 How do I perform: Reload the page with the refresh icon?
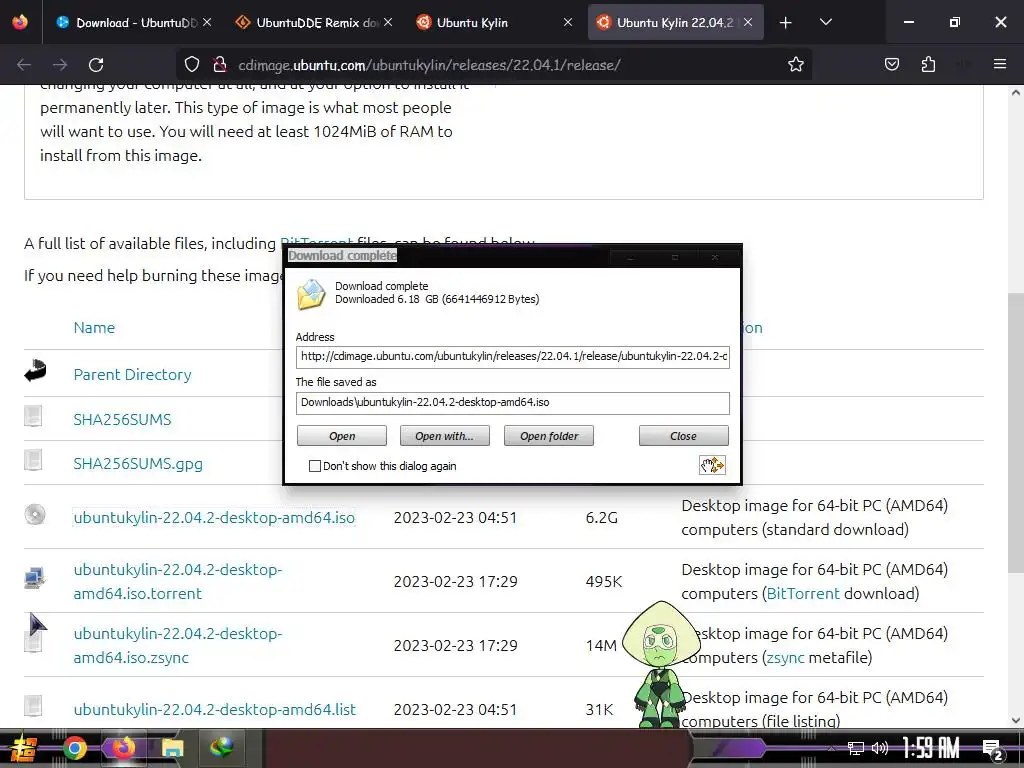(x=96, y=65)
